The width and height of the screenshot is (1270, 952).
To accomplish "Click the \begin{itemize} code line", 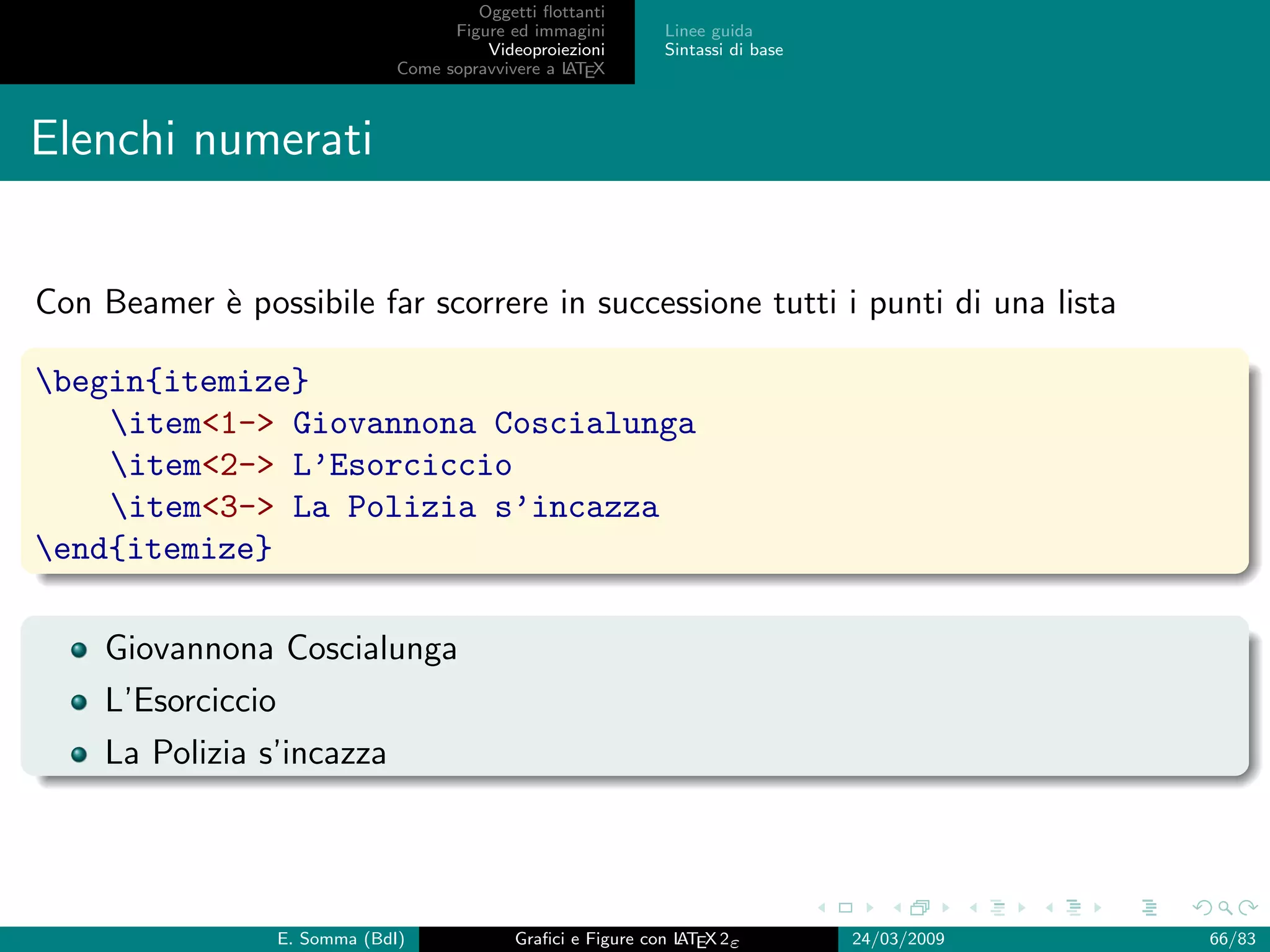I will (172, 381).
